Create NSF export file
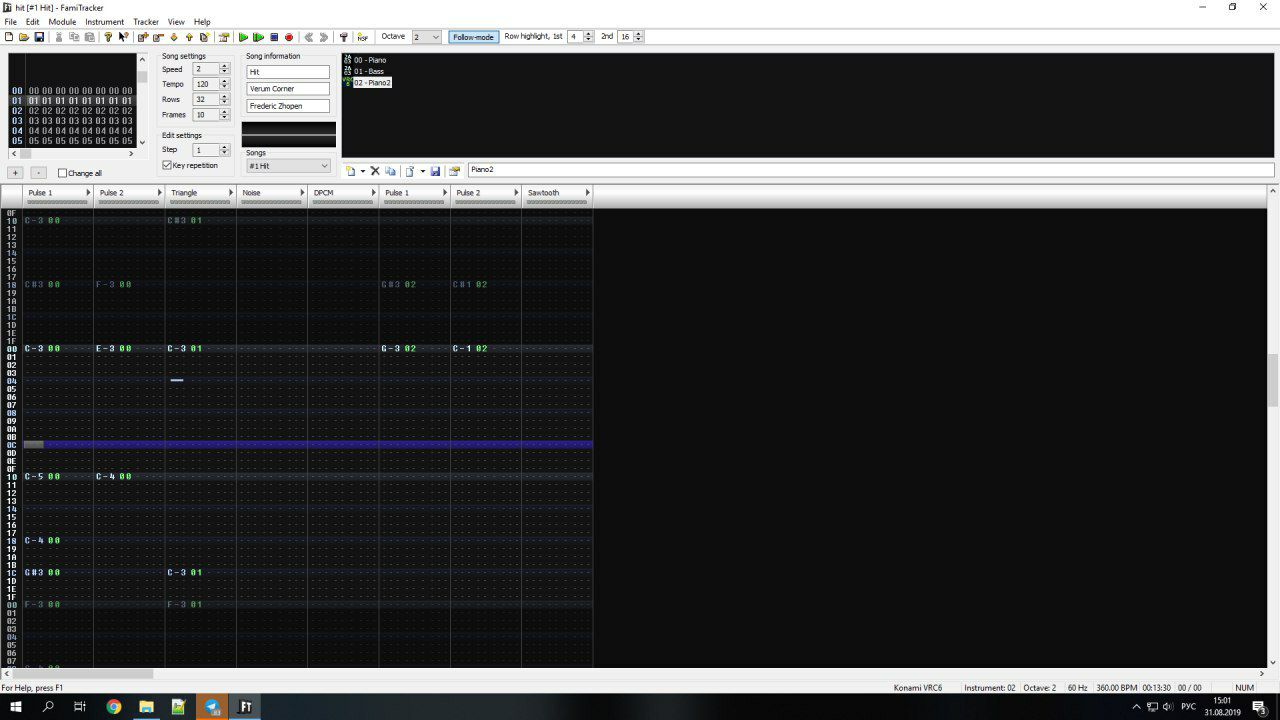1280x720 pixels. point(362,37)
